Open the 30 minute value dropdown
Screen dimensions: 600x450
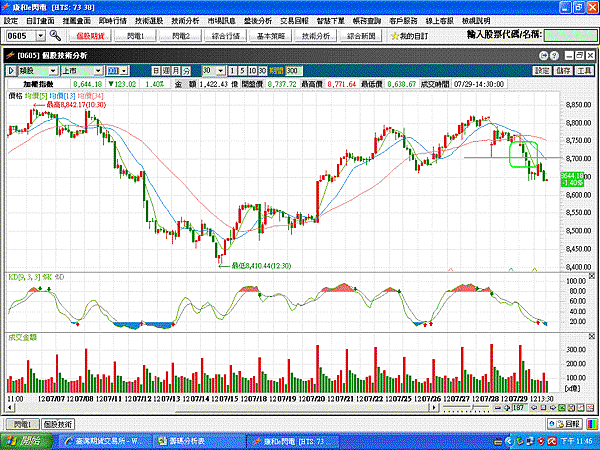[221, 71]
